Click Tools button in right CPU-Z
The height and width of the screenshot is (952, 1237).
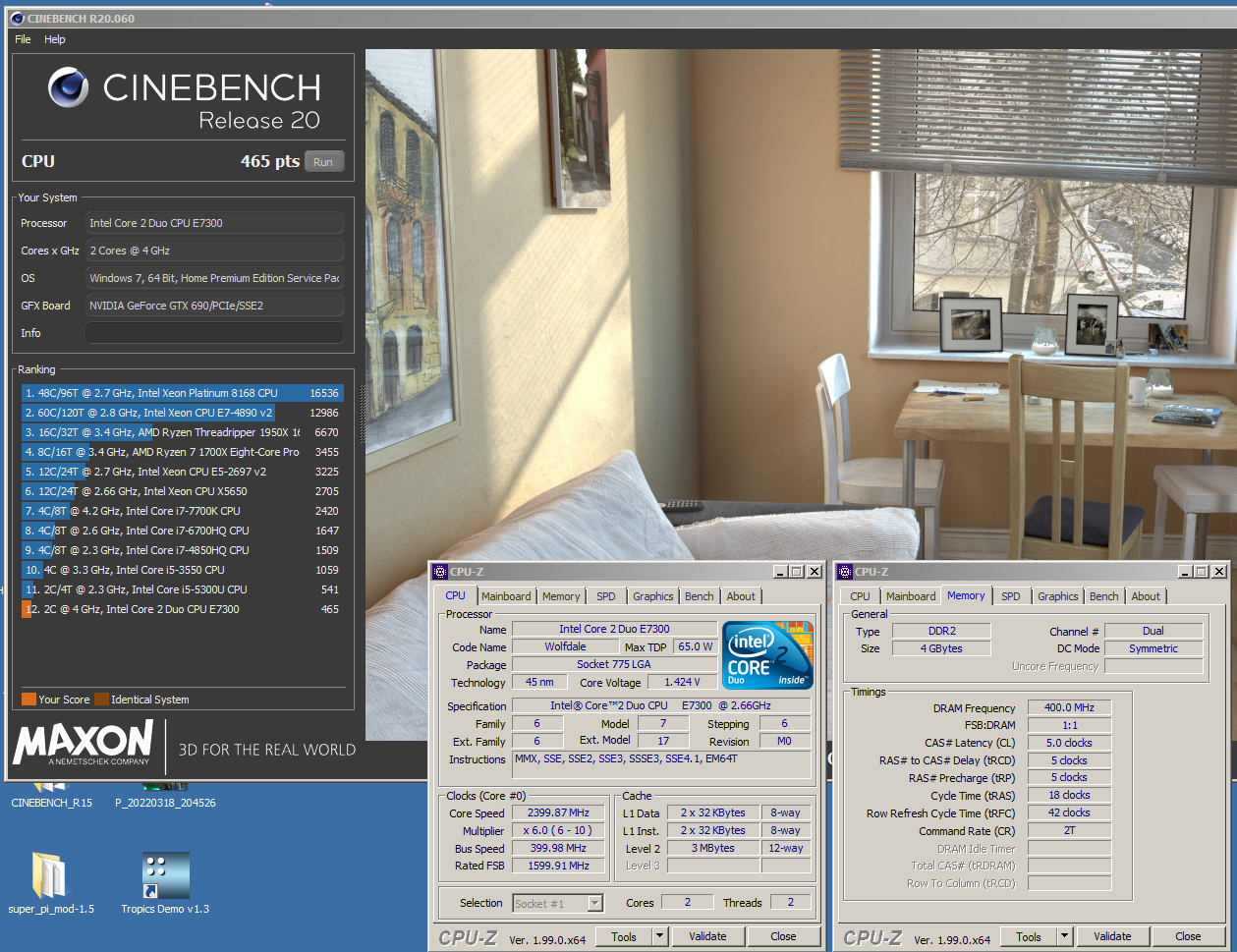coord(1029,936)
